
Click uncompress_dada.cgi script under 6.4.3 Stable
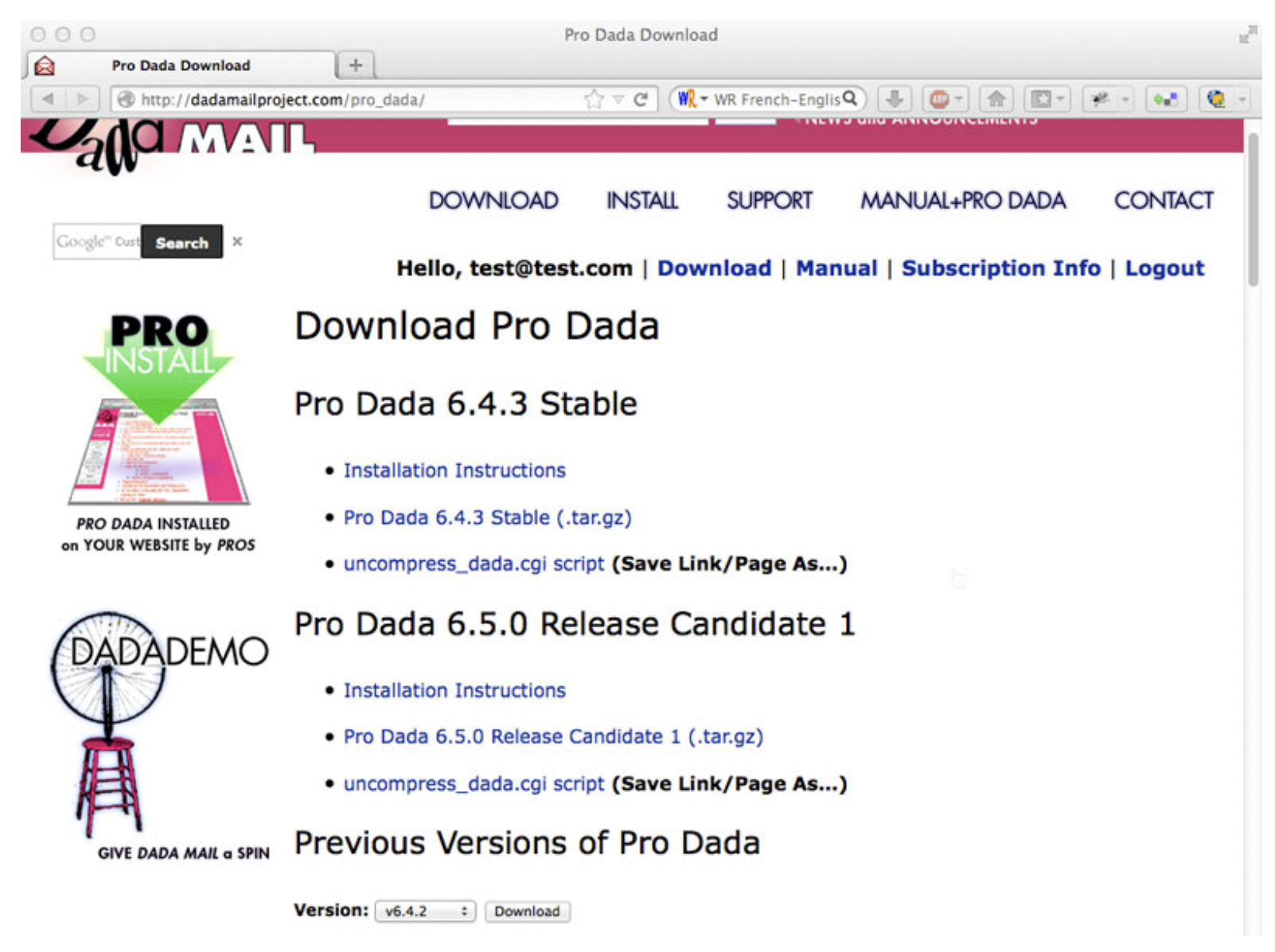474,564
